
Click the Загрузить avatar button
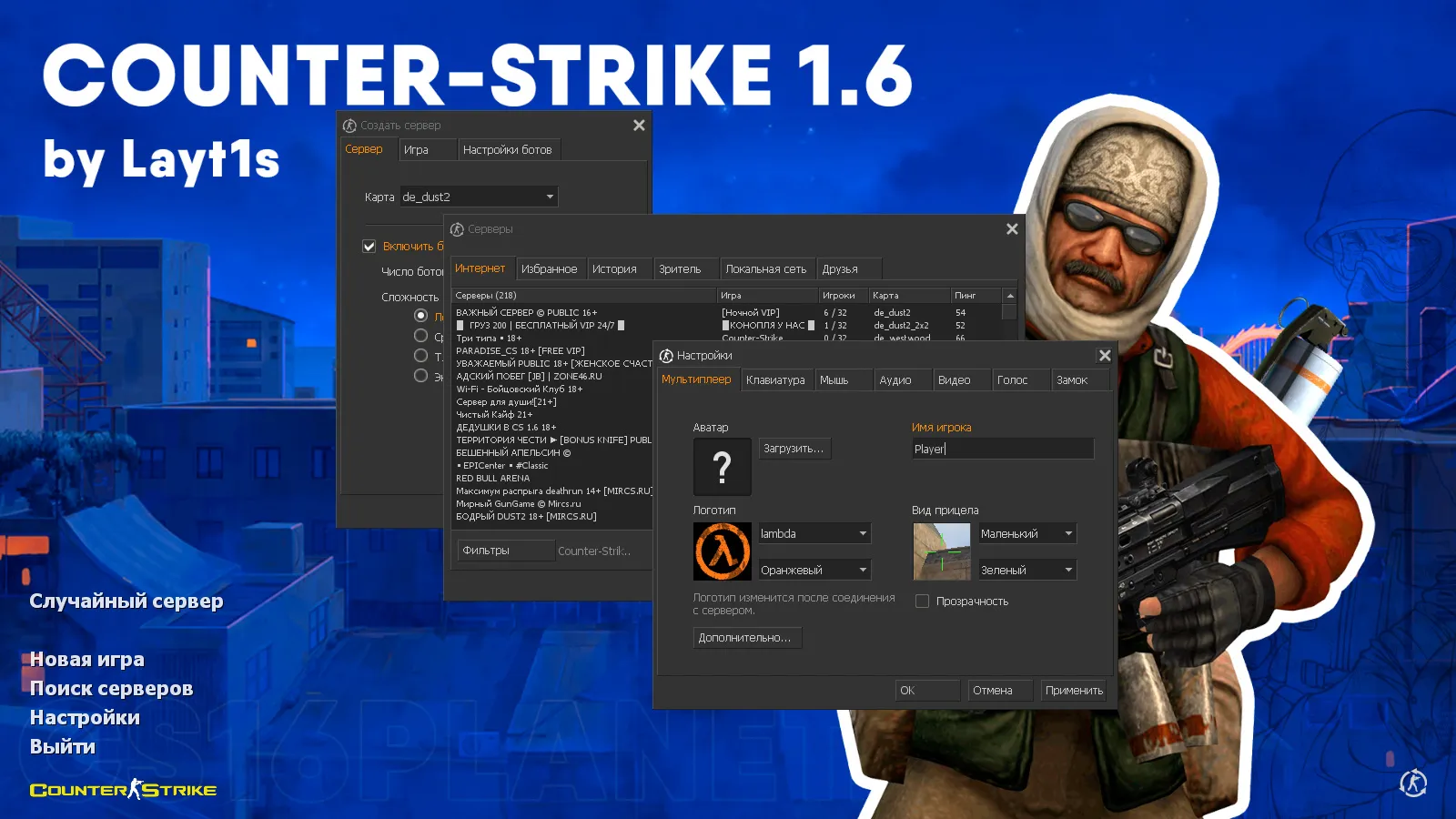794,449
